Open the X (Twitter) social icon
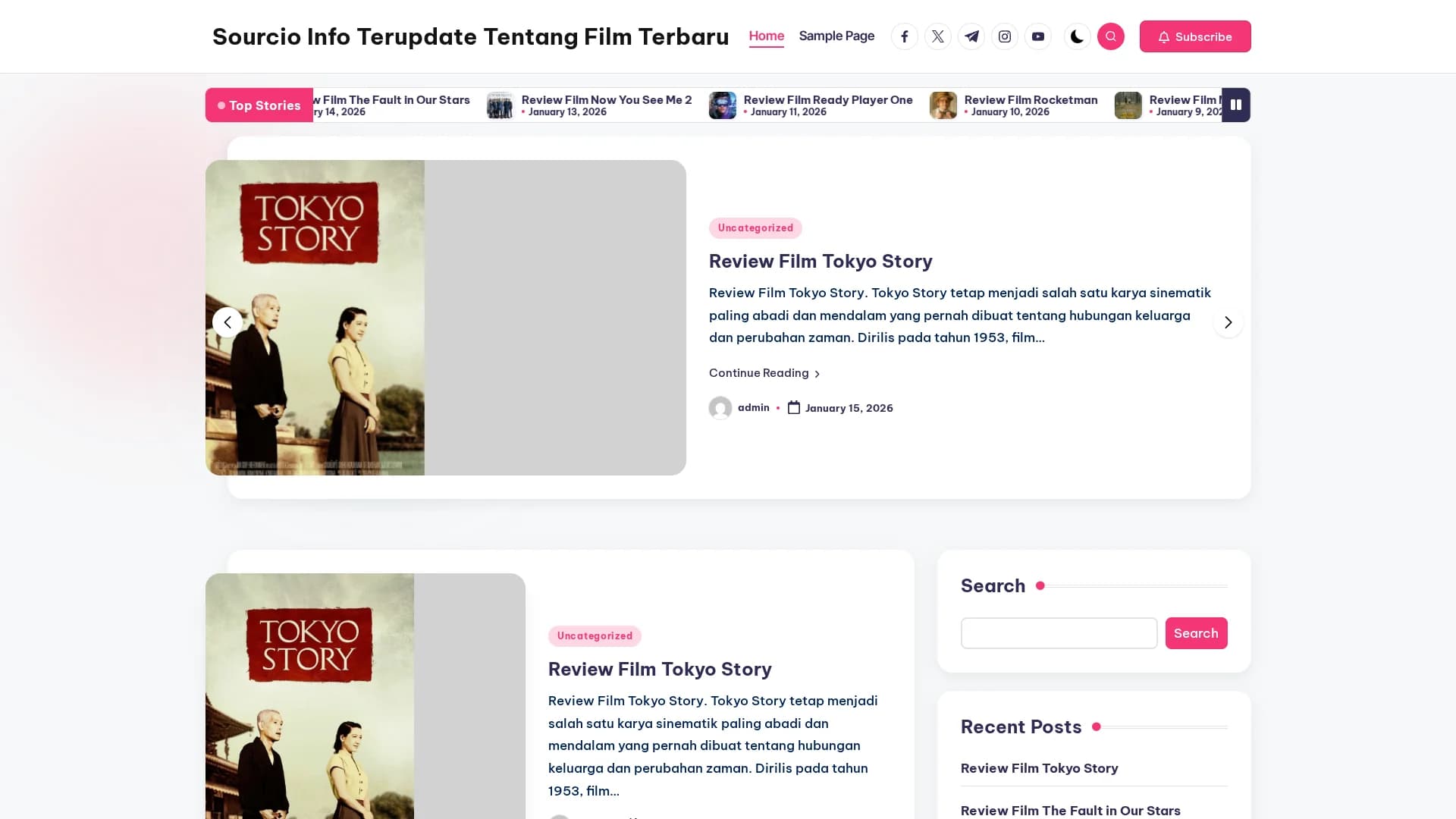This screenshot has height=819, width=1456. [938, 36]
